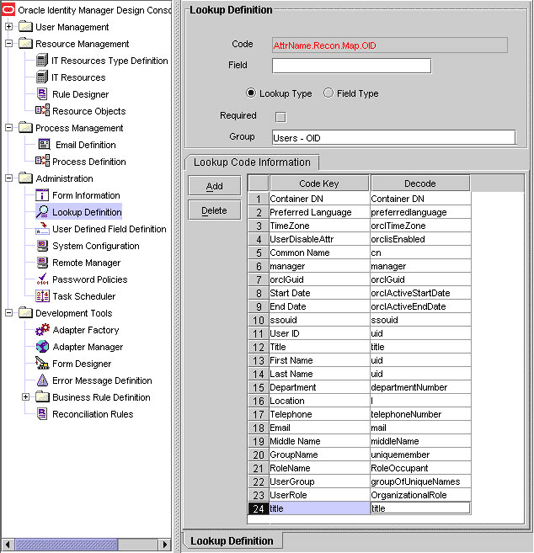534x553 pixels.
Task: Click the Telephone code key cell
Action: coord(319,414)
